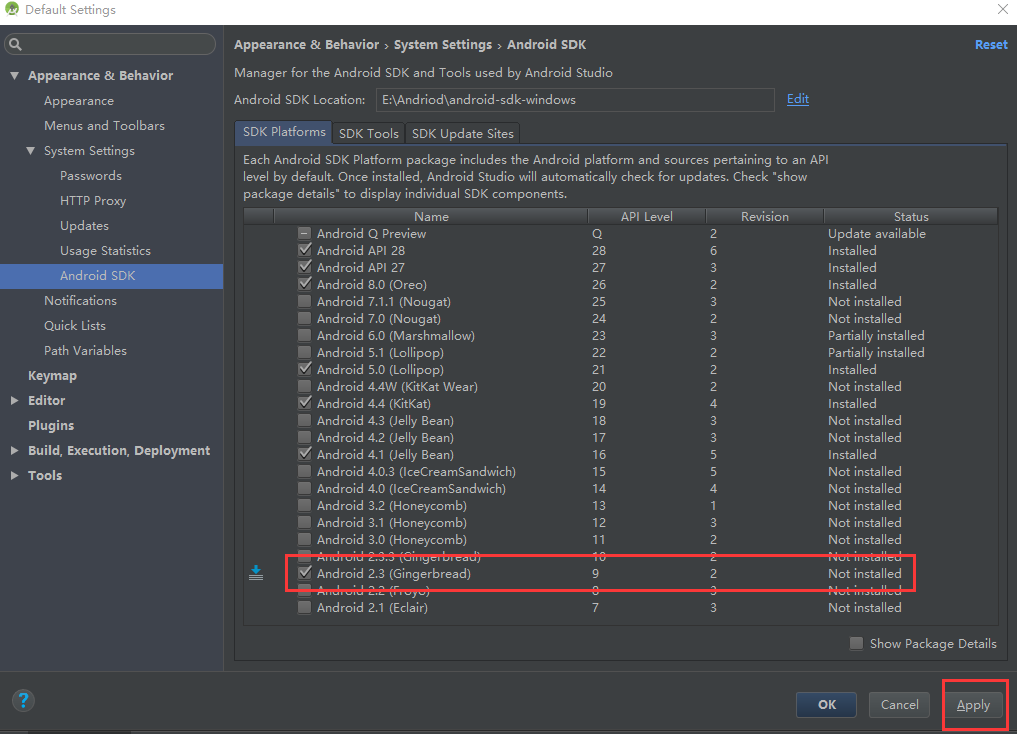The width and height of the screenshot is (1017, 734).
Task: Click Edit next to Android SDK Location
Action: click(x=797, y=99)
